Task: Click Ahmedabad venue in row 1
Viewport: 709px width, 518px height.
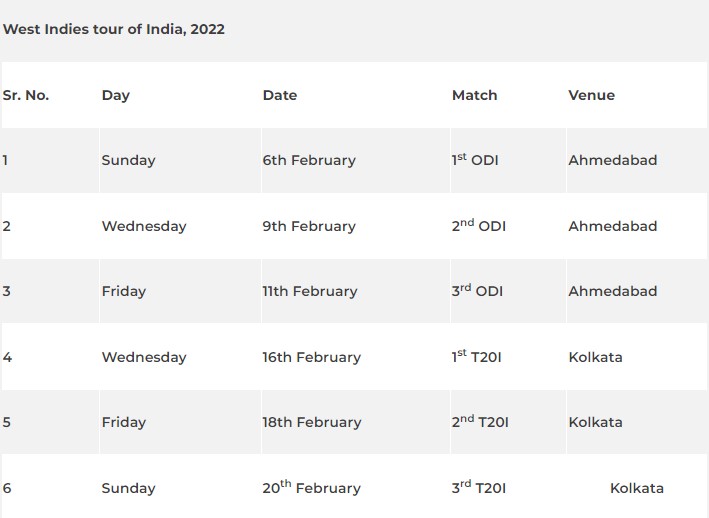Action: 613,160
